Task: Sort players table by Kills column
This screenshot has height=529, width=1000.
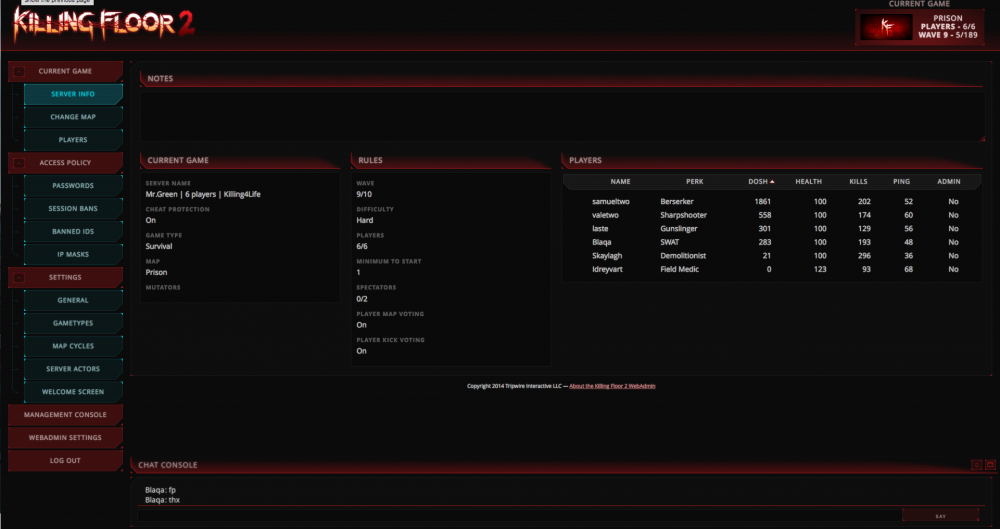Action: [858, 182]
